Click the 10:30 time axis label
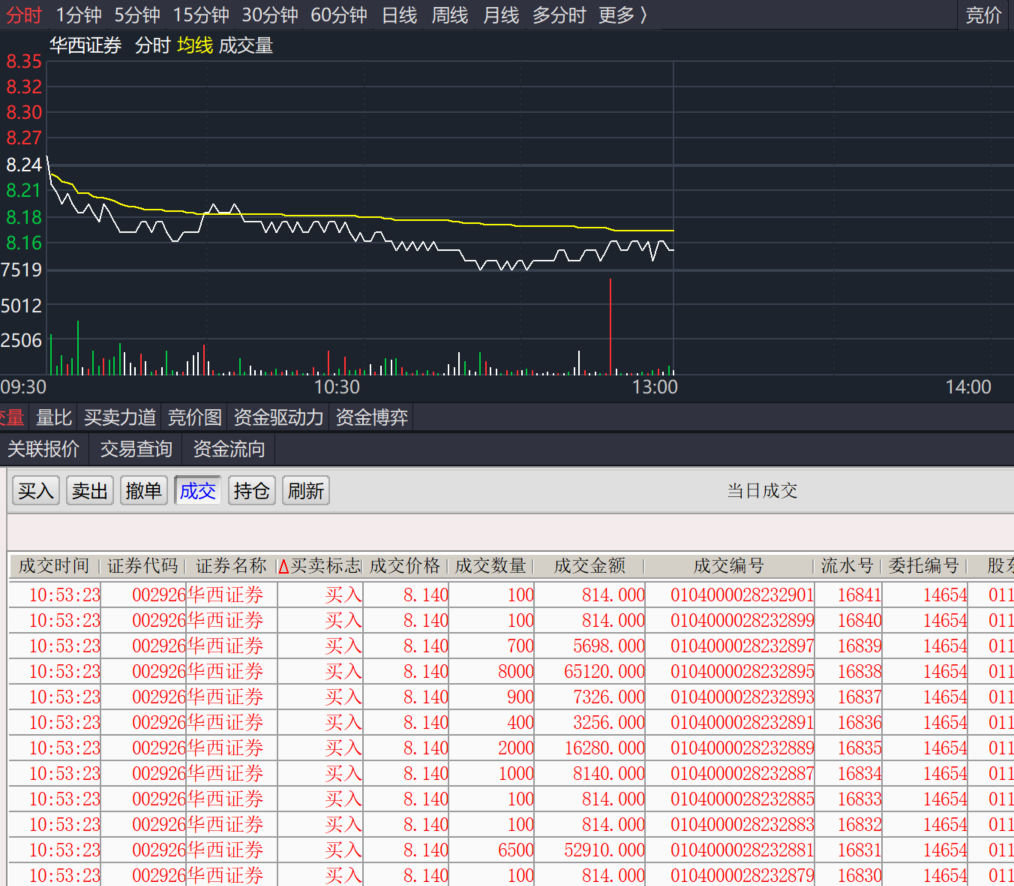Image resolution: width=1014 pixels, height=886 pixels. [x=336, y=387]
